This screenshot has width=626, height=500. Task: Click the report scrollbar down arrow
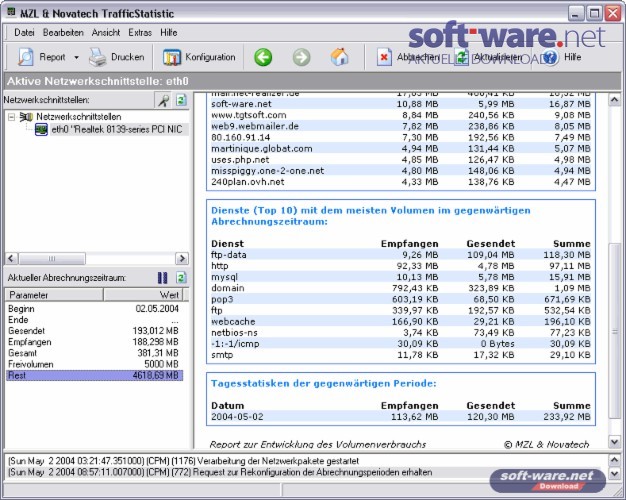pyautogui.click(x=614, y=441)
